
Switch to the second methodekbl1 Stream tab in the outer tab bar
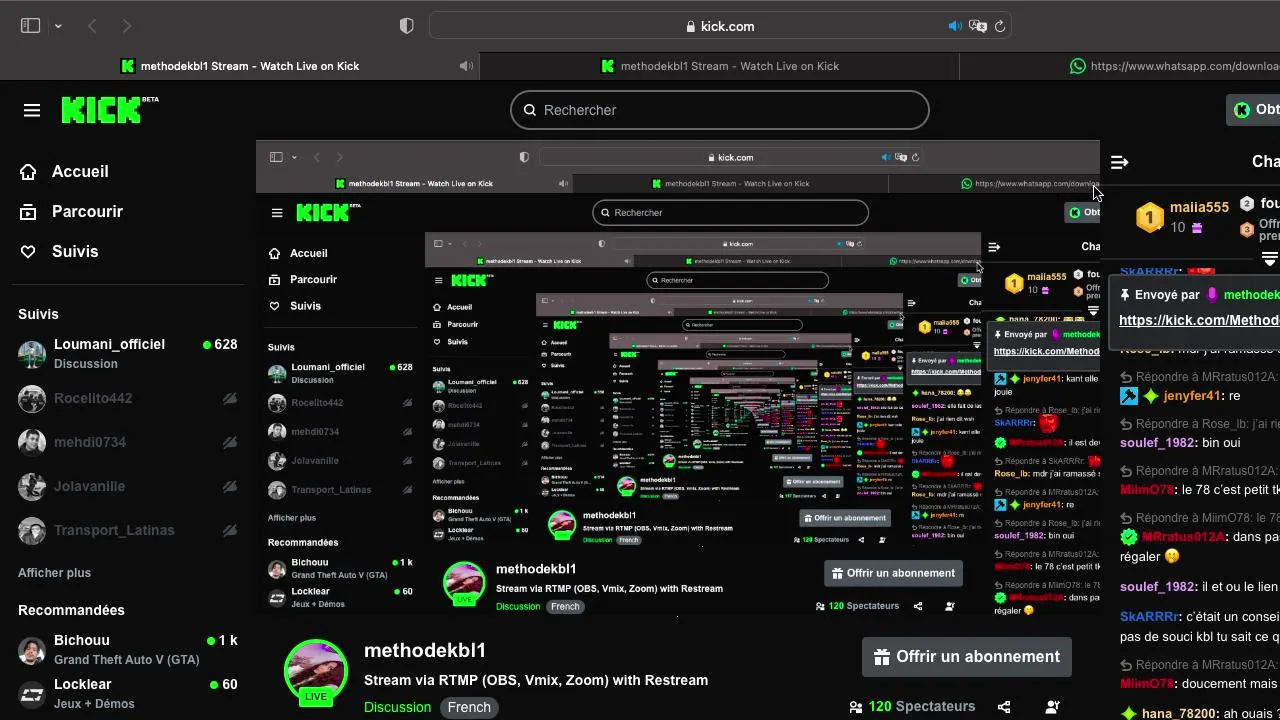click(720, 66)
